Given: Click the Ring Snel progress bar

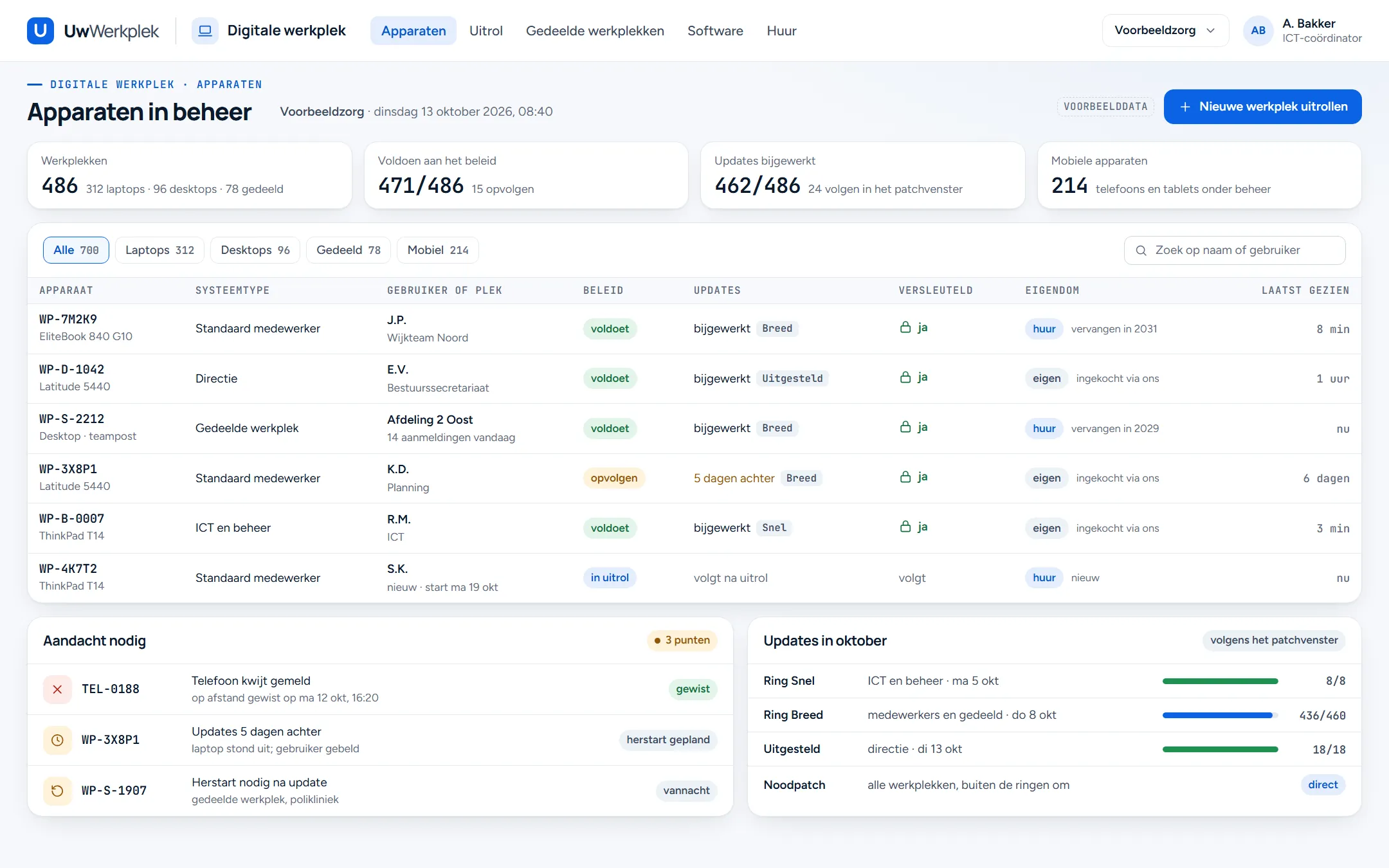Looking at the screenshot, I should (x=1220, y=681).
